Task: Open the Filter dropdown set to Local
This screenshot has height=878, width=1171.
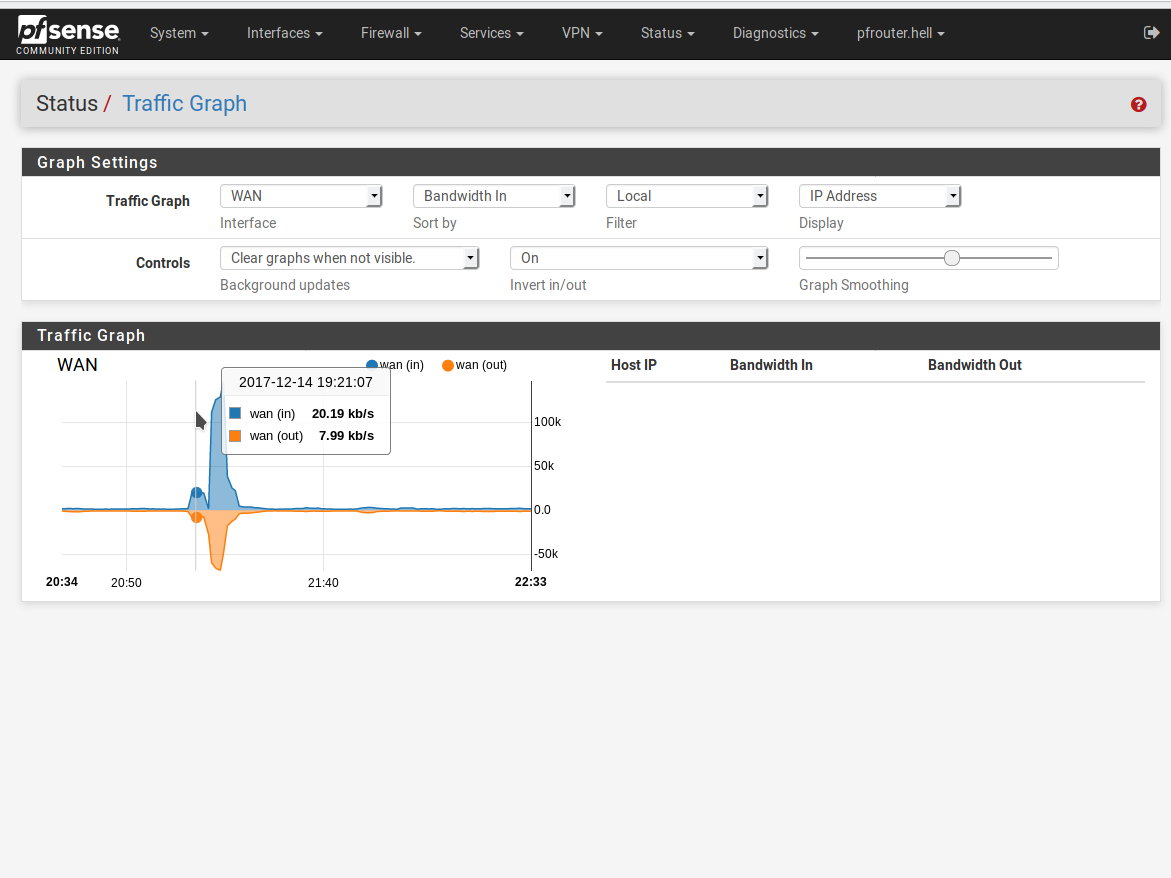Action: point(687,196)
